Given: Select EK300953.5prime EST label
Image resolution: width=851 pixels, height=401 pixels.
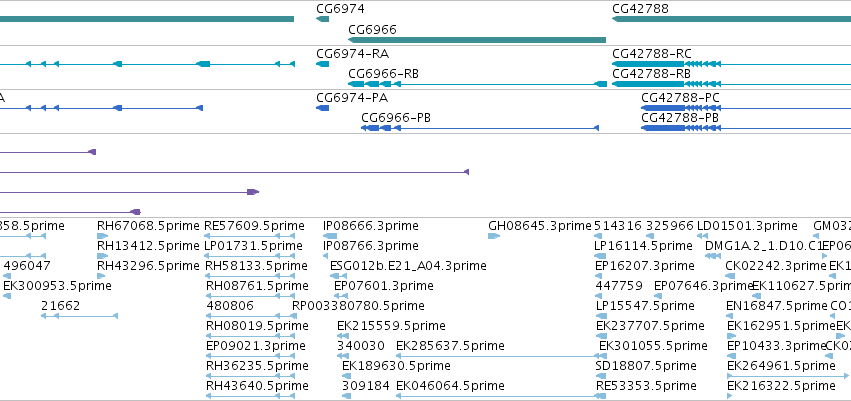Looking at the screenshot, I should [x=57, y=286].
